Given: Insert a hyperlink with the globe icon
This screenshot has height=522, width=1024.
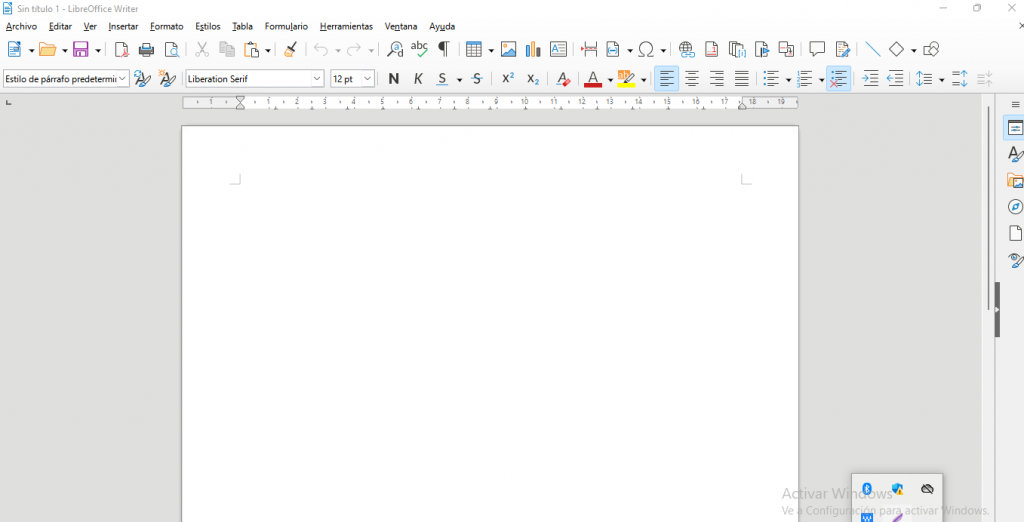Looking at the screenshot, I should [x=686, y=49].
